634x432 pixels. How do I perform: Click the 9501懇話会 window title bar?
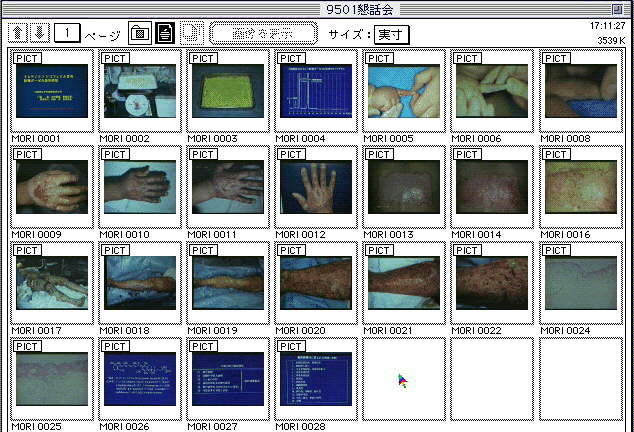(317, 8)
